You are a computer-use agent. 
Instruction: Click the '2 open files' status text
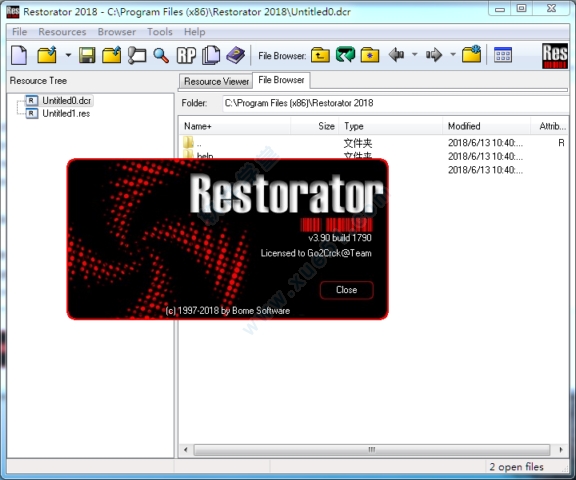(516, 467)
